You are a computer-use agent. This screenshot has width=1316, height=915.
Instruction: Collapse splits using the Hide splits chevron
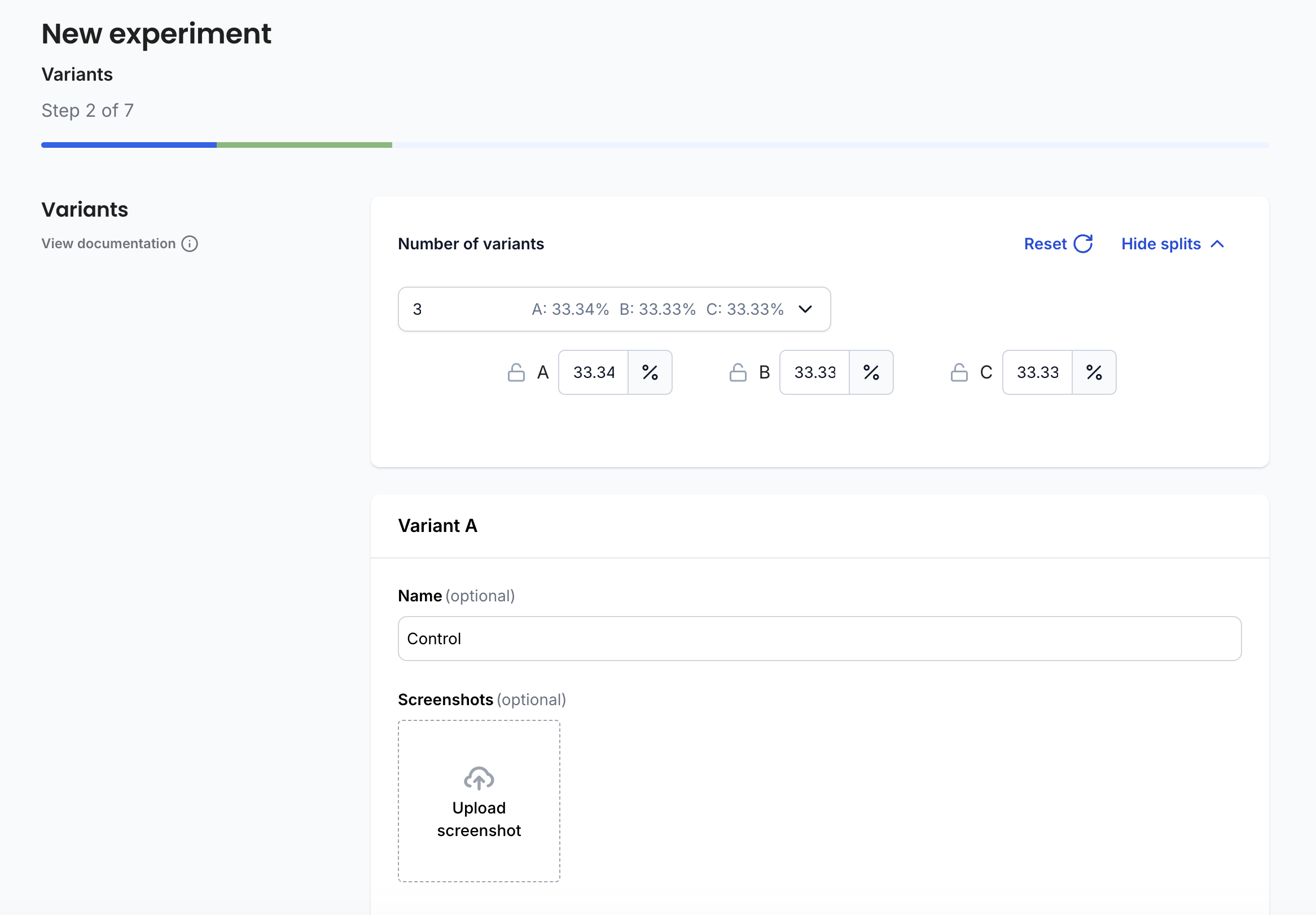[1217, 244]
